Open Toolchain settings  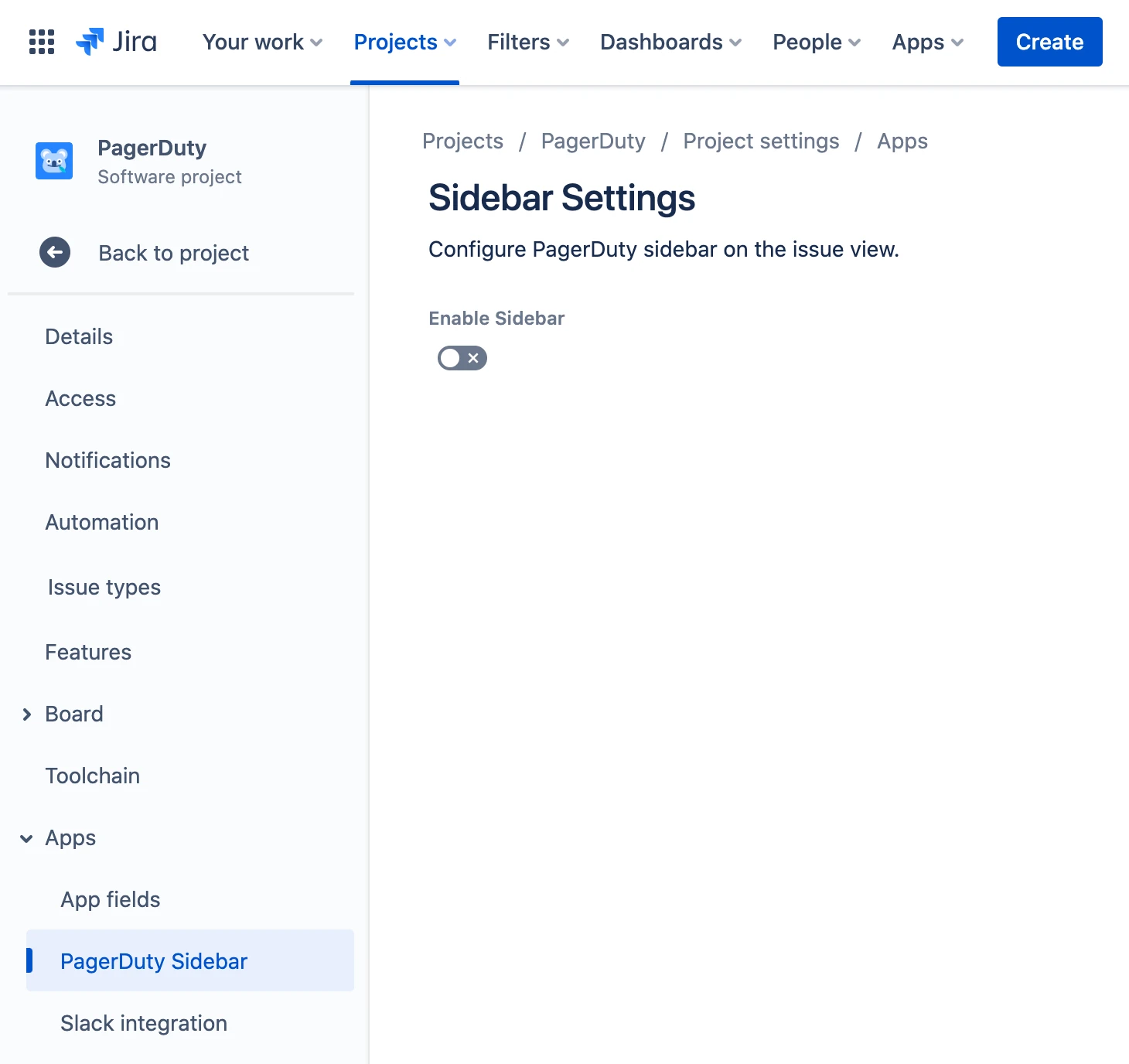coord(93,776)
